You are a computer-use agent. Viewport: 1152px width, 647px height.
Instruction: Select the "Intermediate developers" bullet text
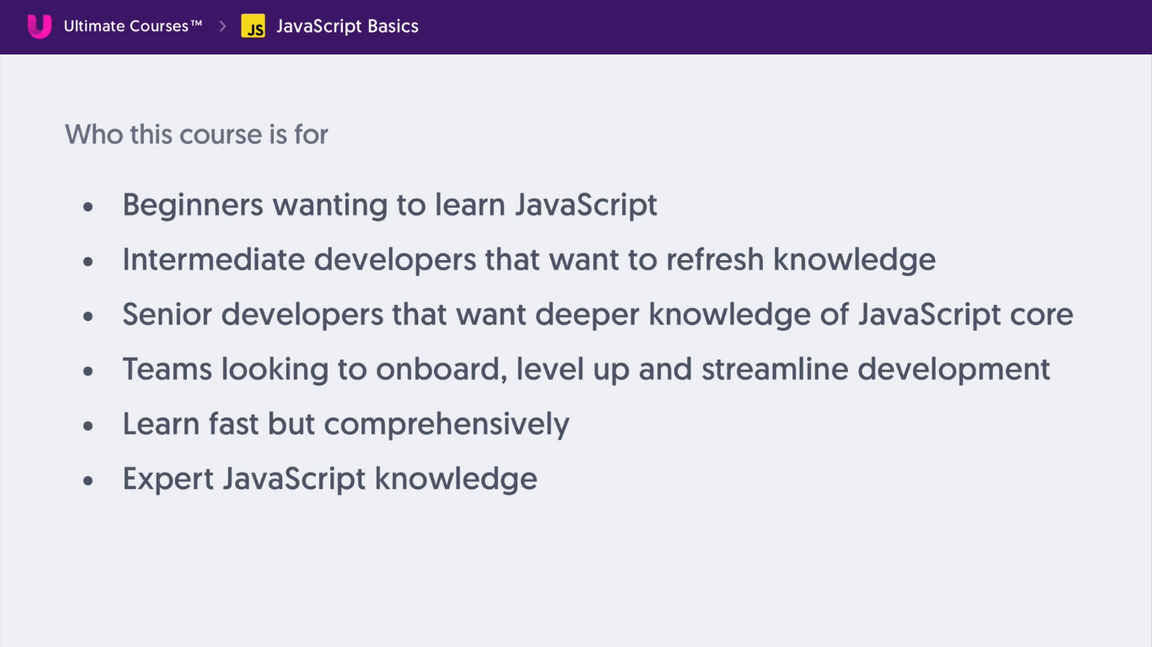(528, 260)
